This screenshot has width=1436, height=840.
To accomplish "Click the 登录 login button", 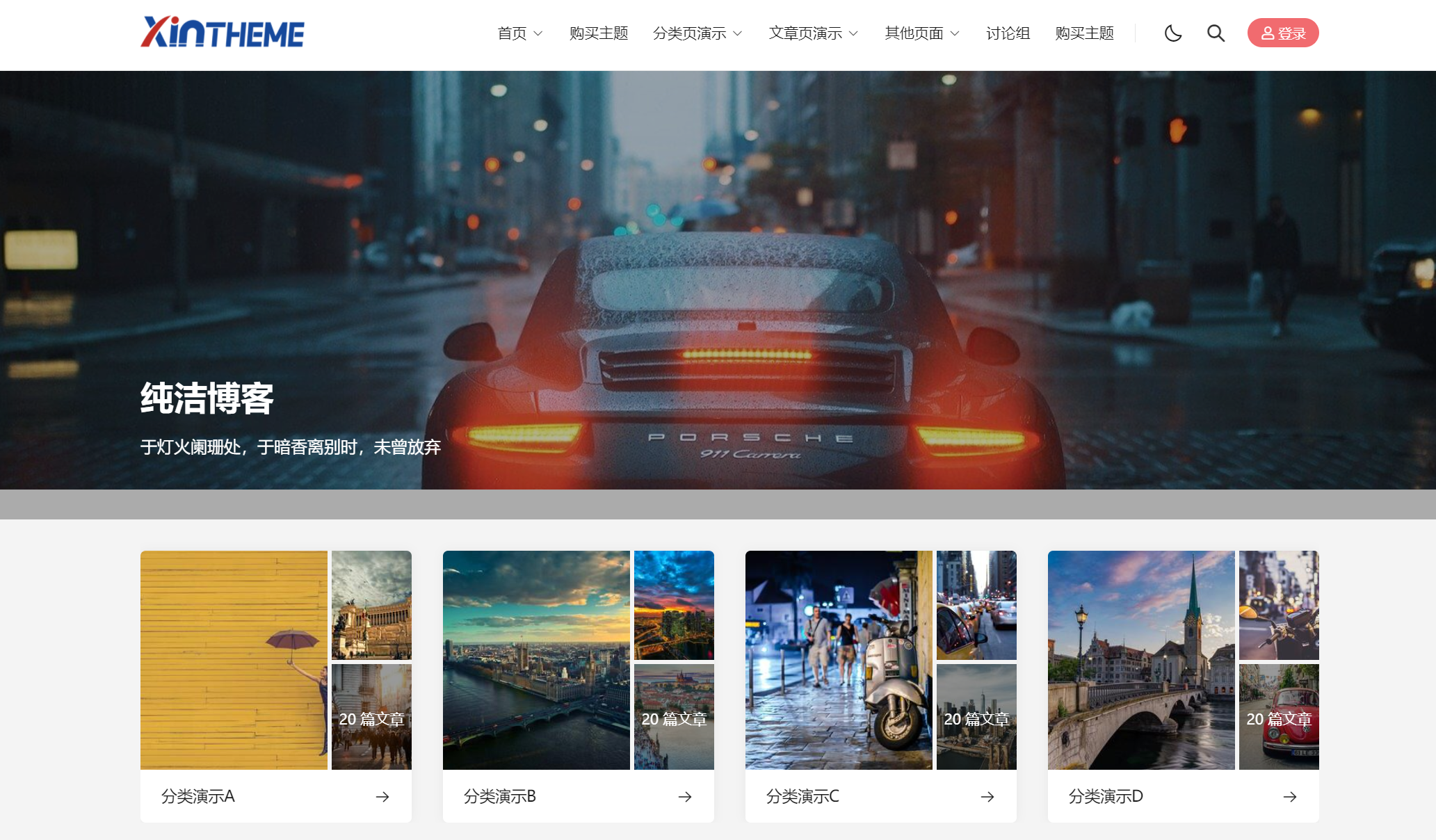I will pyautogui.click(x=1283, y=33).
